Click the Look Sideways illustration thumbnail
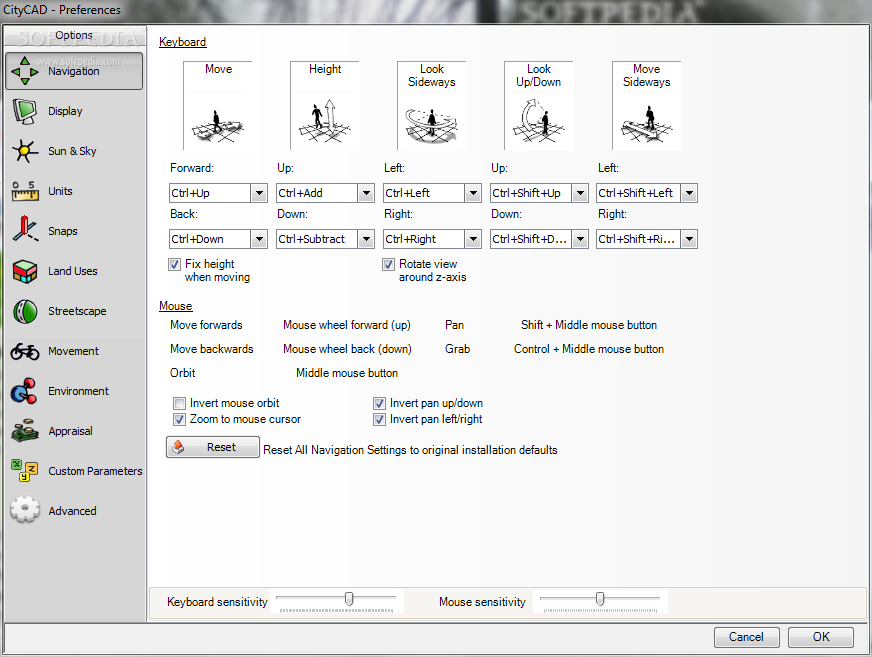 432,106
